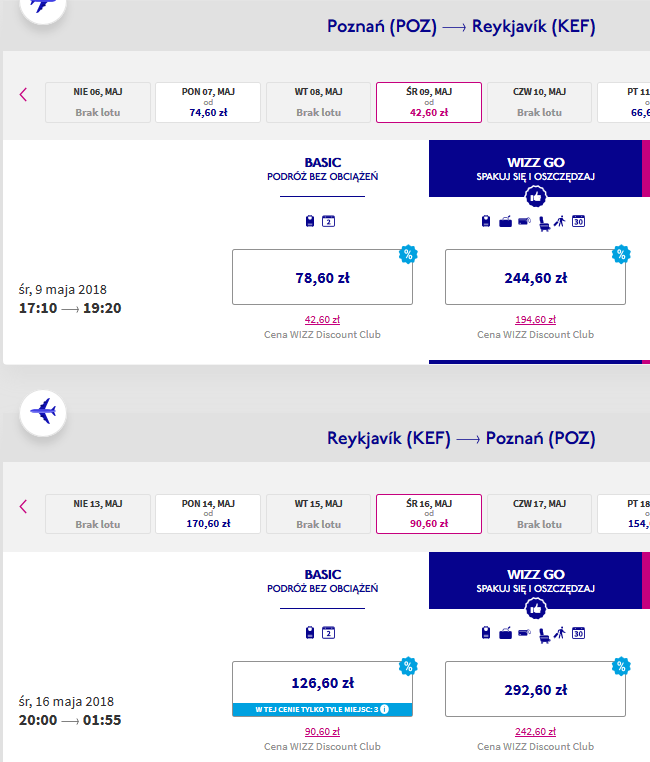Select outbound date ŚR 09, MAJ
The height and width of the screenshot is (762, 650).
coord(429,103)
